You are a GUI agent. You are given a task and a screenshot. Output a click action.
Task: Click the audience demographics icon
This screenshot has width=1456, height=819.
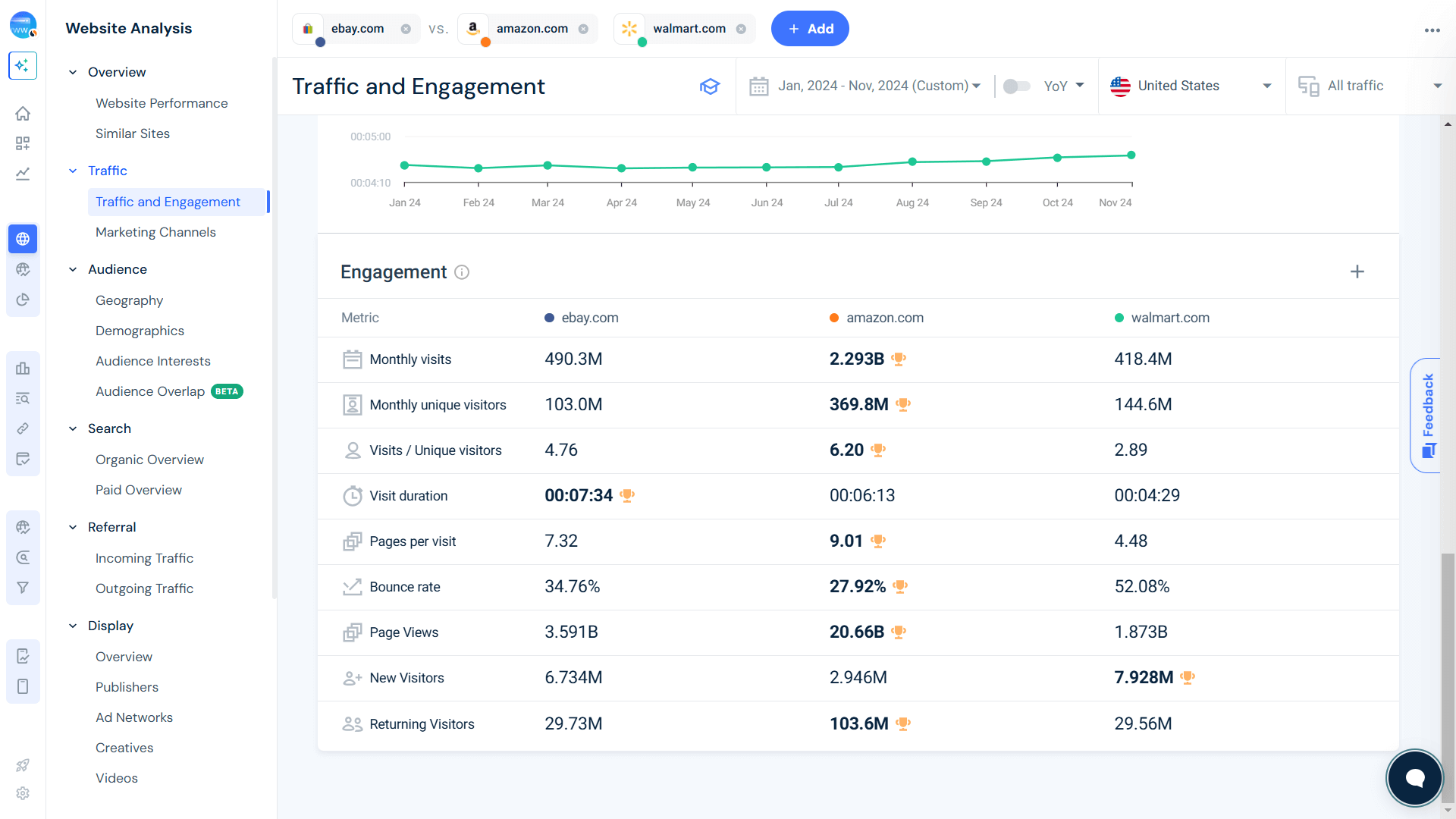click(x=139, y=330)
